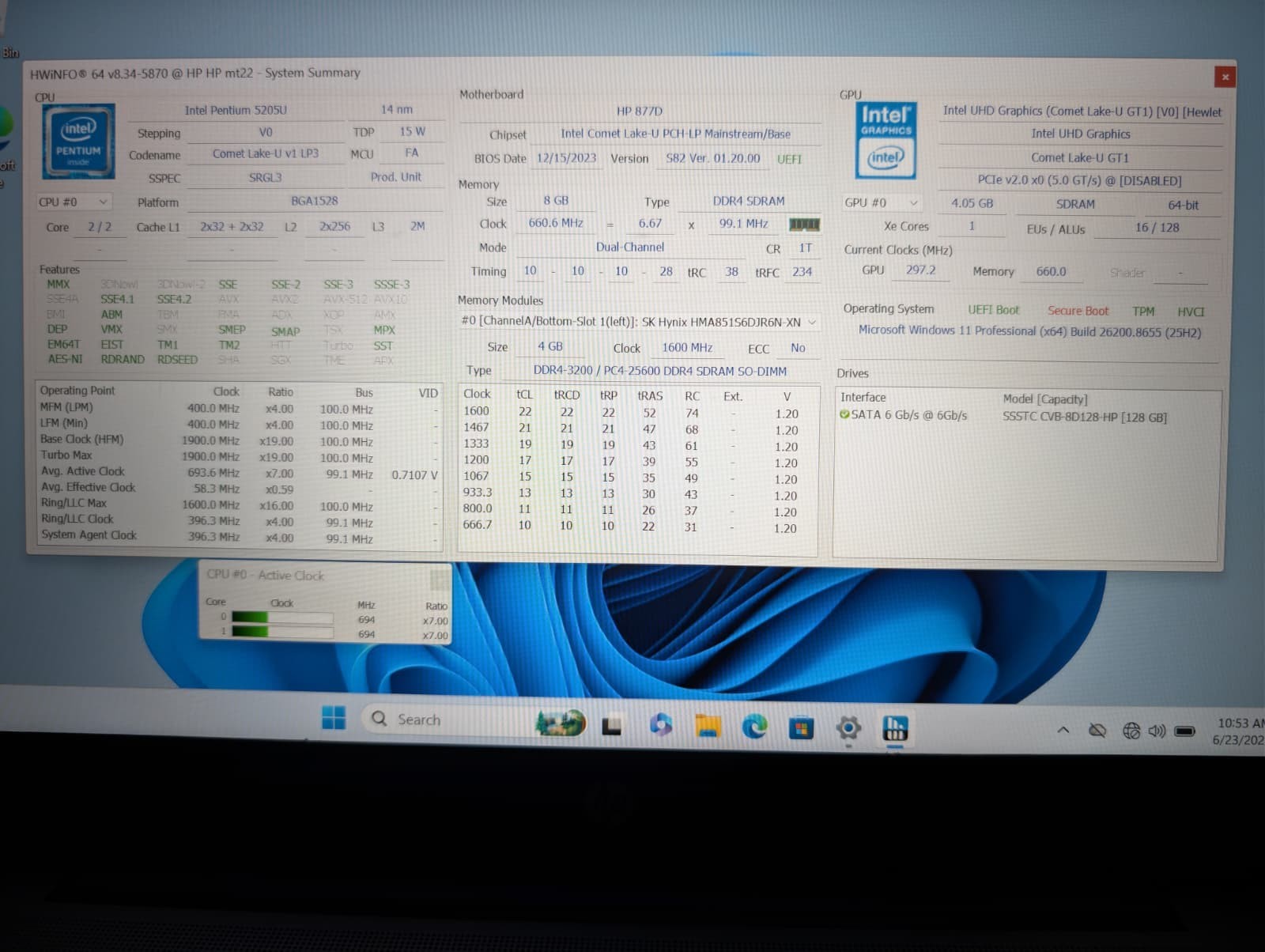Launch Copilot from the taskbar

[660, 723]
